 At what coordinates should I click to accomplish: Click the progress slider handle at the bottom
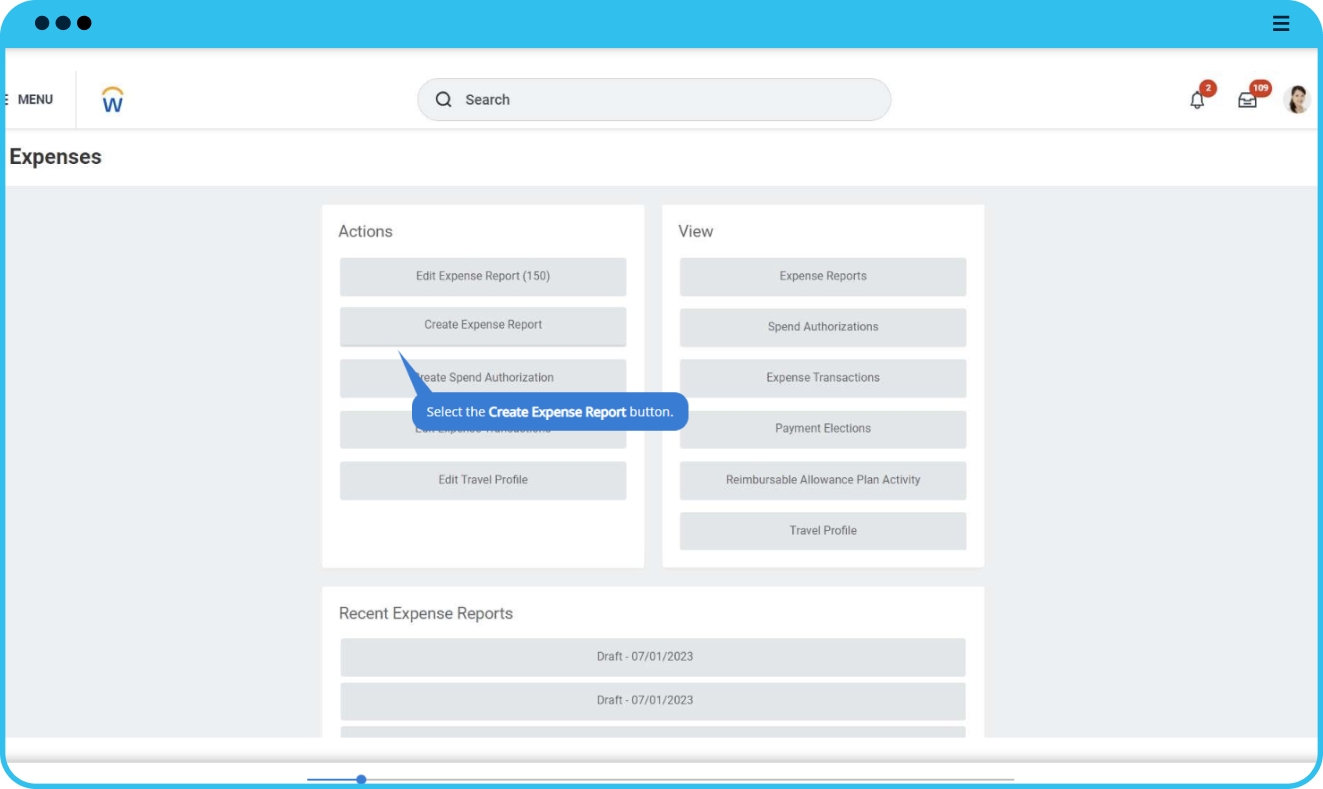(x=361, y=779)
